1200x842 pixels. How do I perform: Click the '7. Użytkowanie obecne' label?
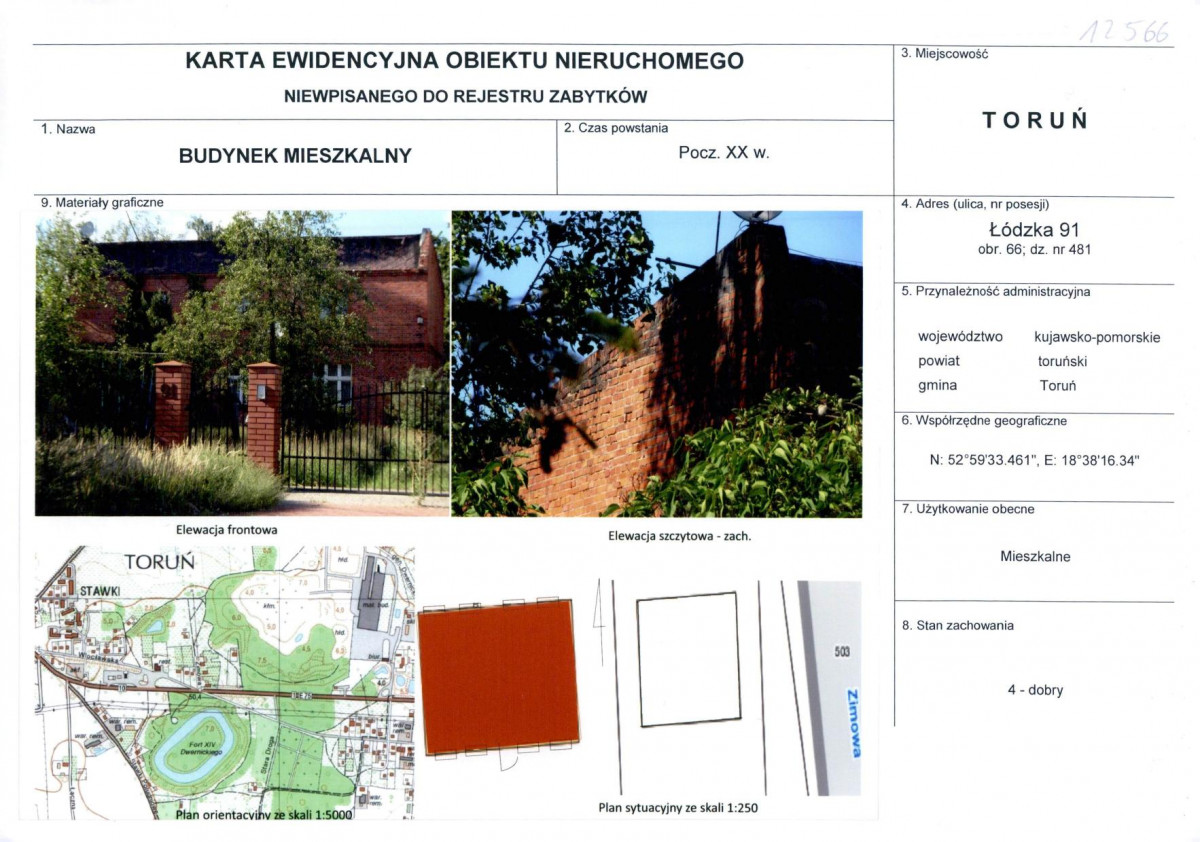[968, 509]
